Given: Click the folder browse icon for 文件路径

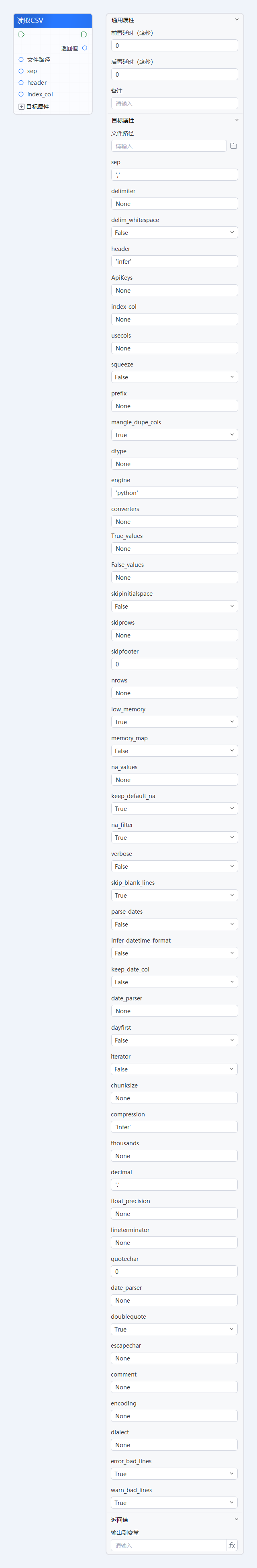Looking at the screenshot, I should pyautogui.click(x=233, y=146).
